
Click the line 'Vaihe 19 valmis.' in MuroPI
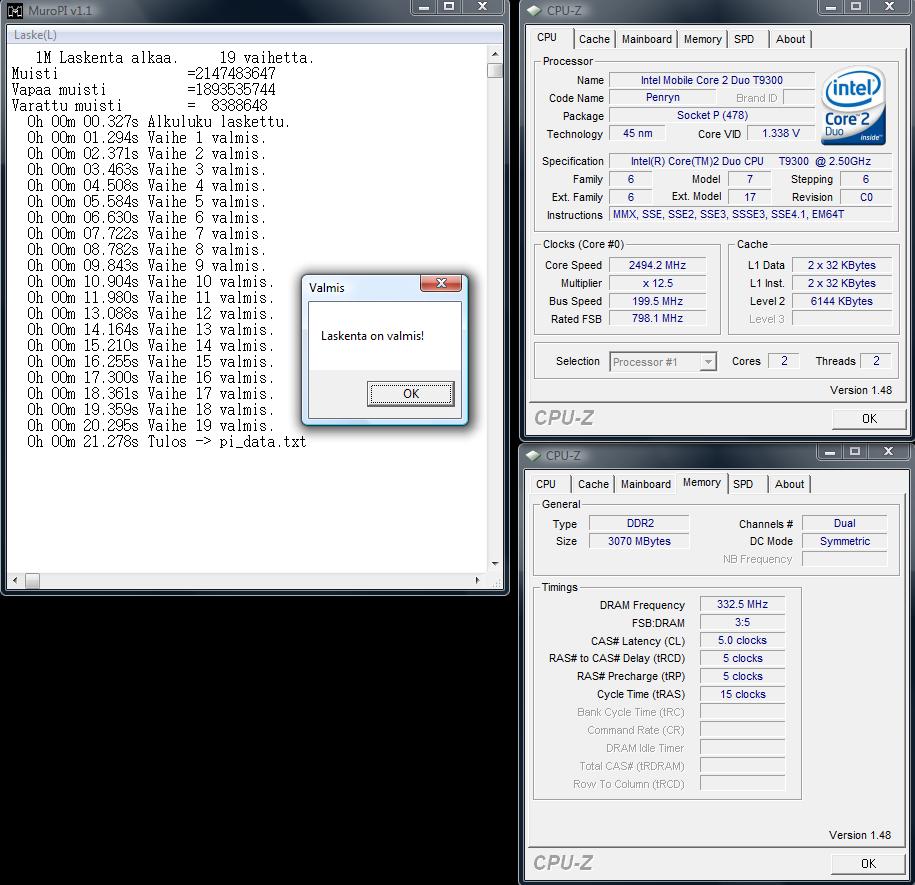tap(211, 426)
